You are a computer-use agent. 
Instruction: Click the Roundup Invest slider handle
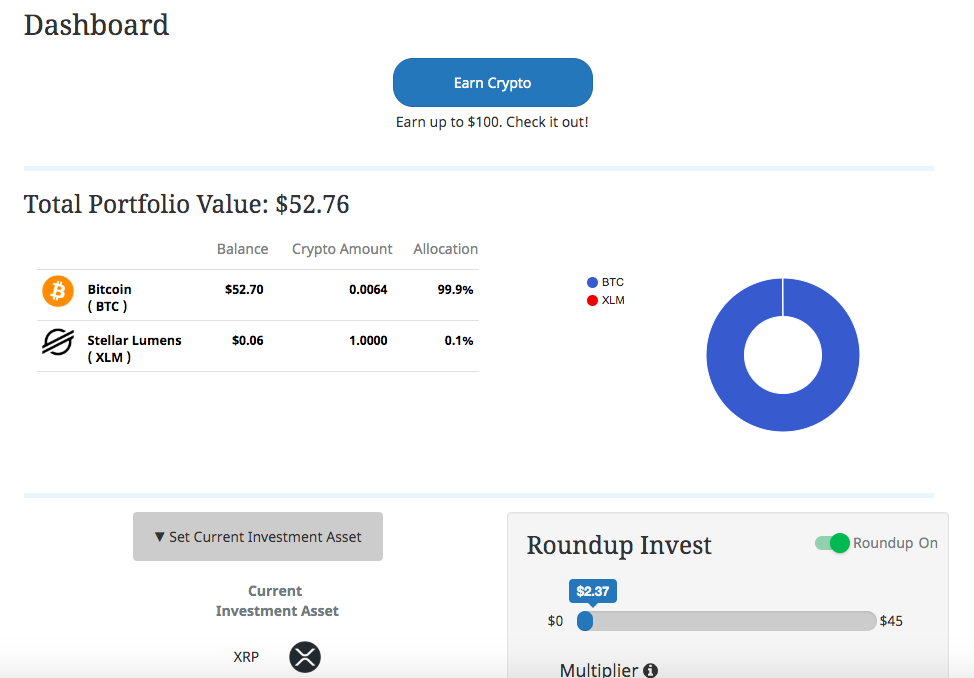pyautogui.click(x=585, y=621)
